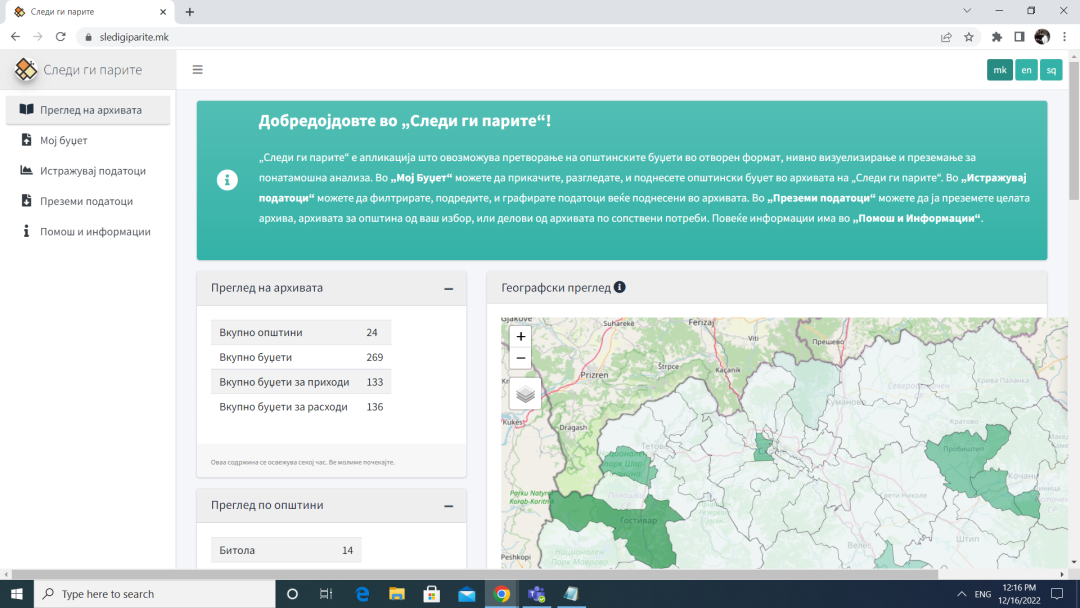Go back in browser

[x=15, y=36]
